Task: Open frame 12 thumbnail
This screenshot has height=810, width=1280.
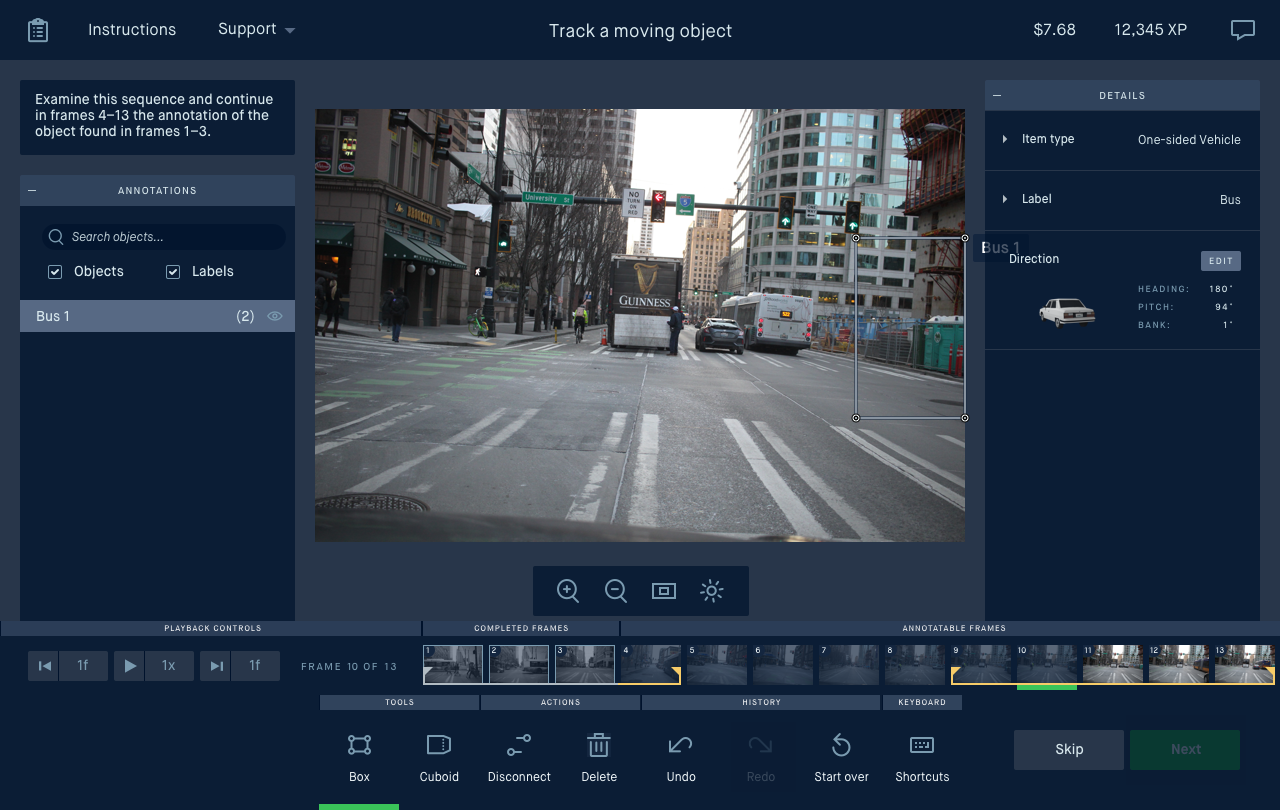Action: (1179, 664)
